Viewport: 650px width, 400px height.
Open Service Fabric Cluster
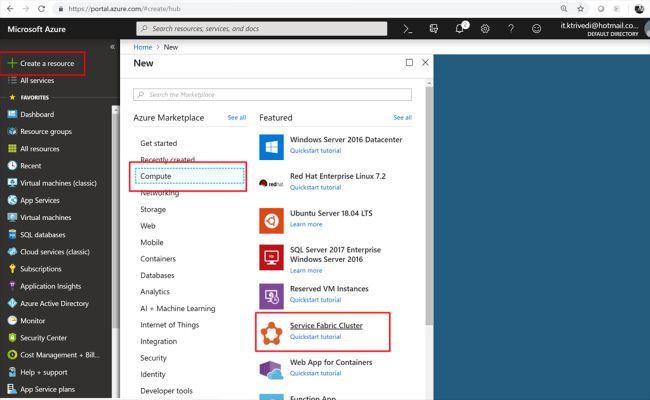(x=326, y=325)
